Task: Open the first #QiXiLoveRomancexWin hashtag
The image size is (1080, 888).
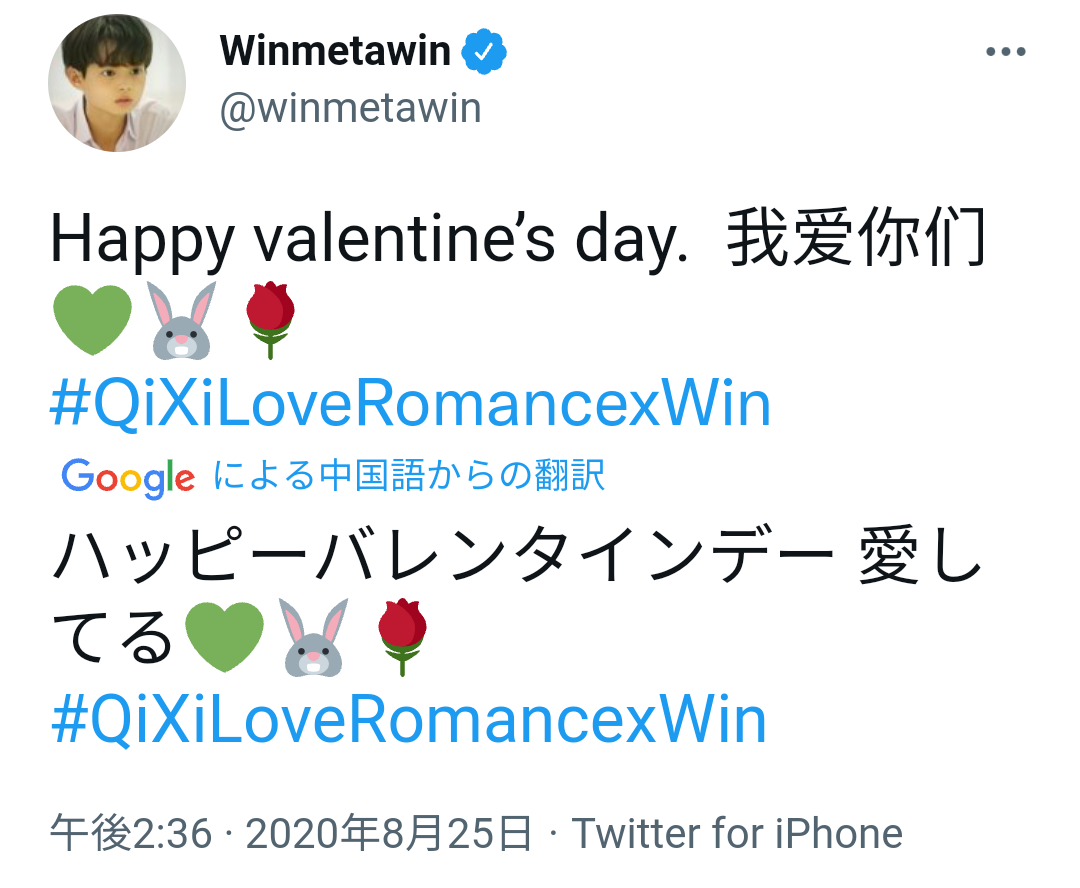Action: (x=411, y=405)
